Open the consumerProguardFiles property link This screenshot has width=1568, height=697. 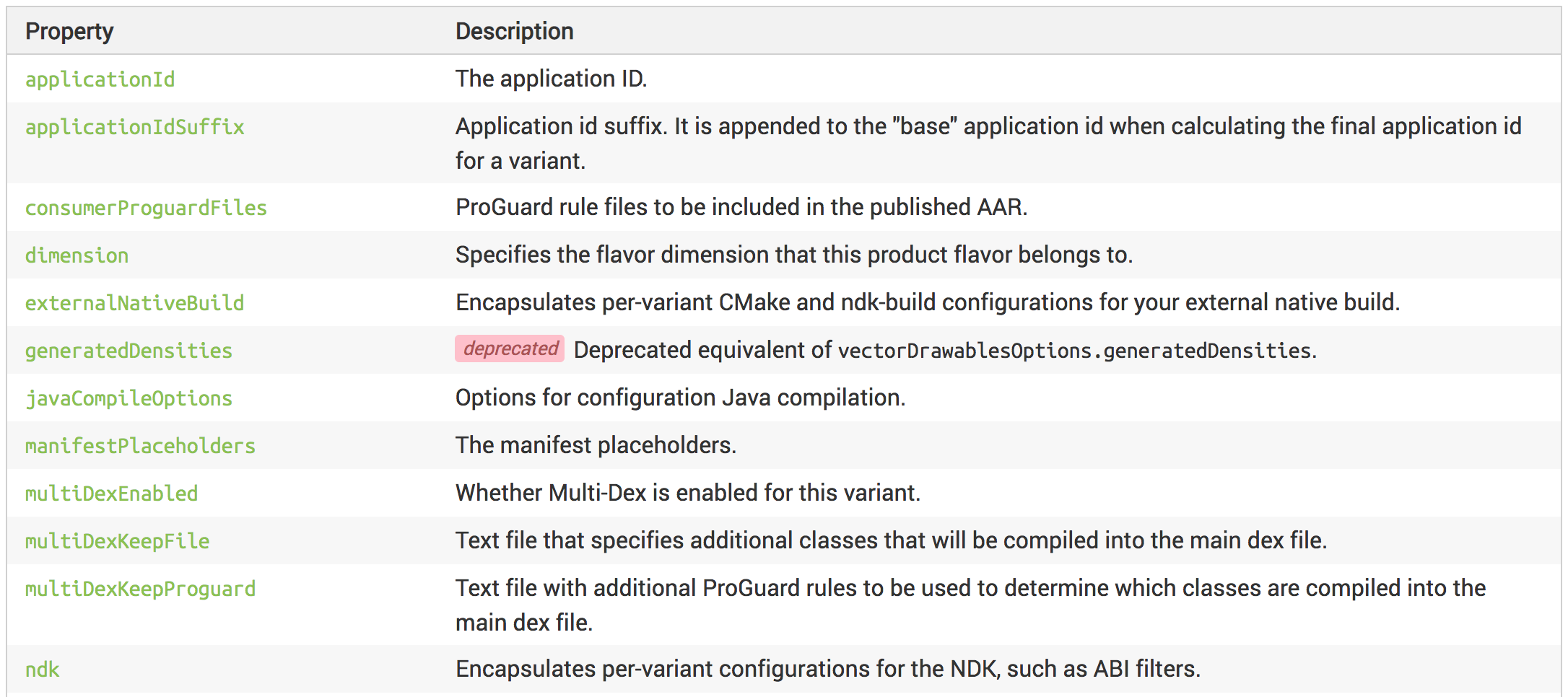[x=146, y=208]
